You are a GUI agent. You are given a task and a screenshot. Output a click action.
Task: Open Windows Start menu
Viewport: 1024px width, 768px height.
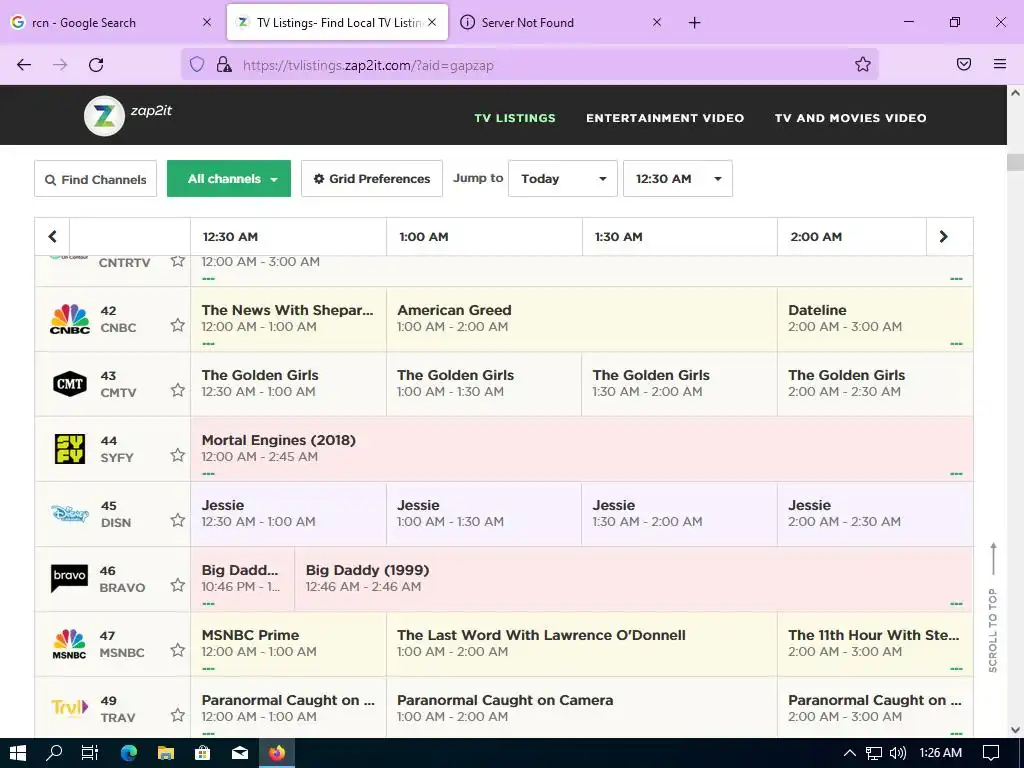pos(18,753)
